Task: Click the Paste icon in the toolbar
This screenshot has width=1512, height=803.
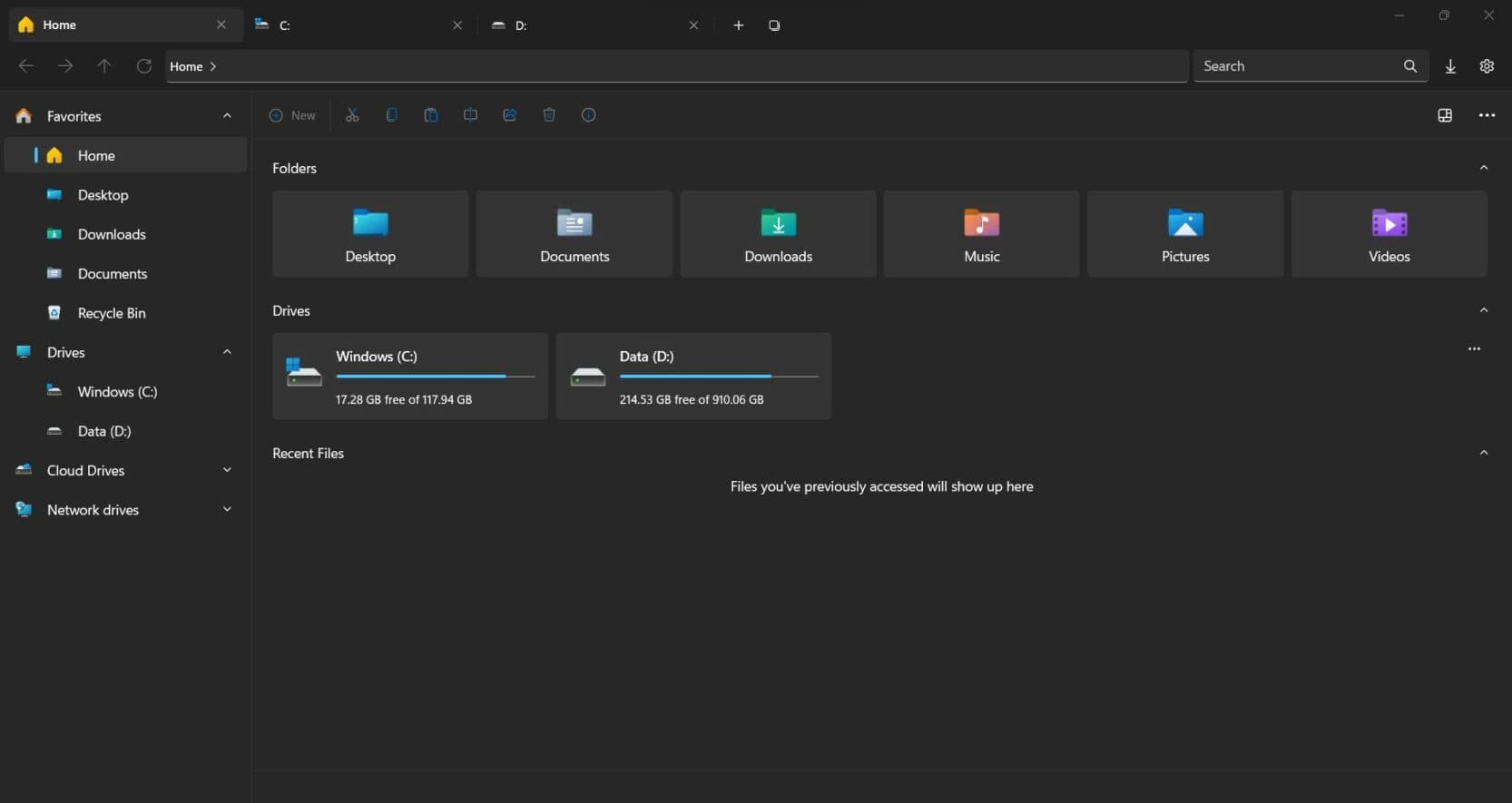Action: [431, 115]
